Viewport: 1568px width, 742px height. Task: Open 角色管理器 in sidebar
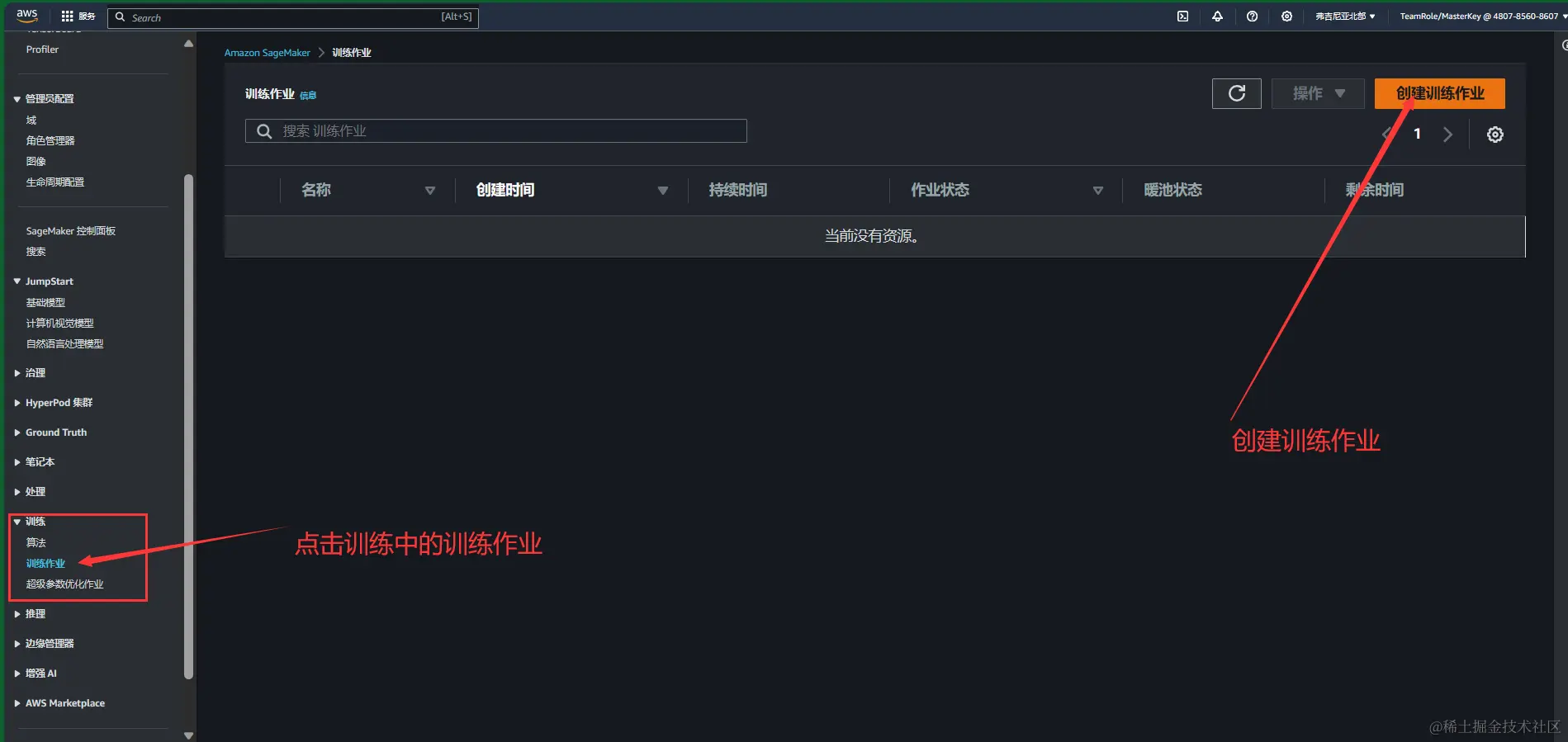point(50,141)
